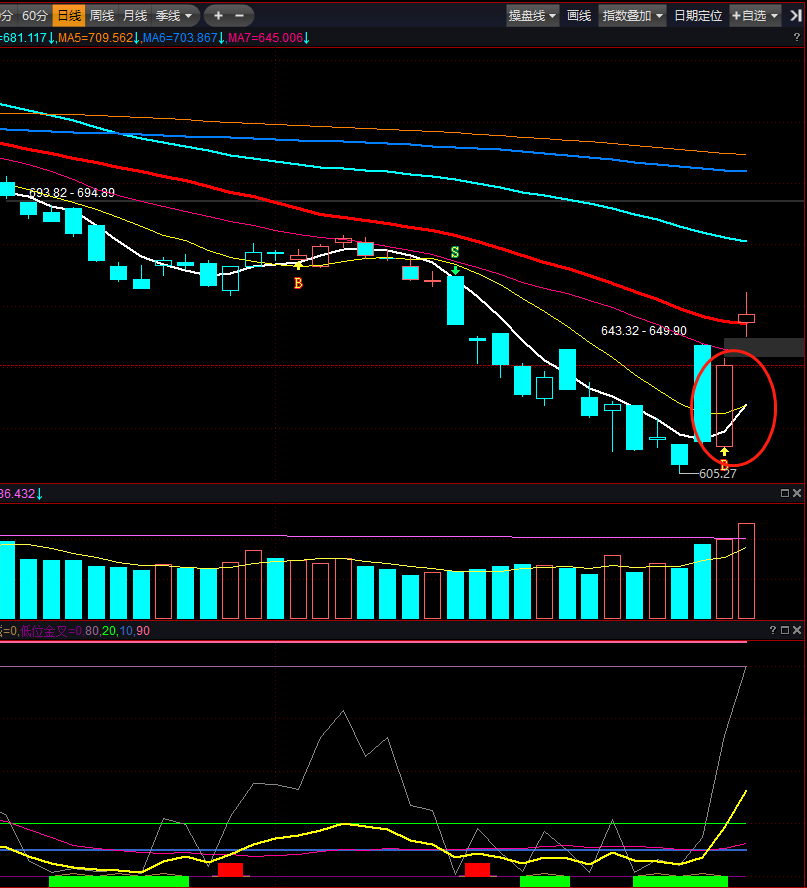
Task: Click the 画线 drawing tools button
Action: pos(579,15)
